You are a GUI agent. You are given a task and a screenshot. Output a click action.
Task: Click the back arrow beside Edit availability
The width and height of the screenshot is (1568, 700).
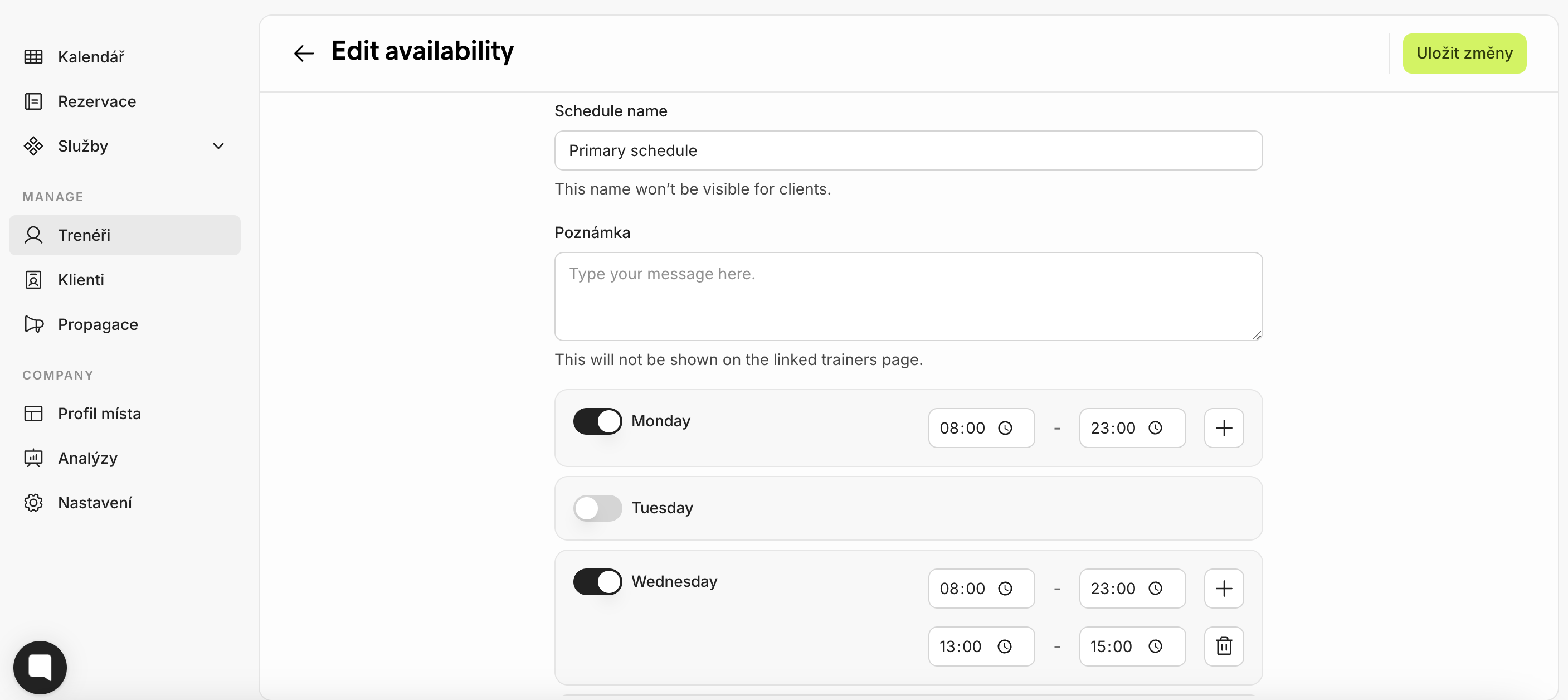304,53
